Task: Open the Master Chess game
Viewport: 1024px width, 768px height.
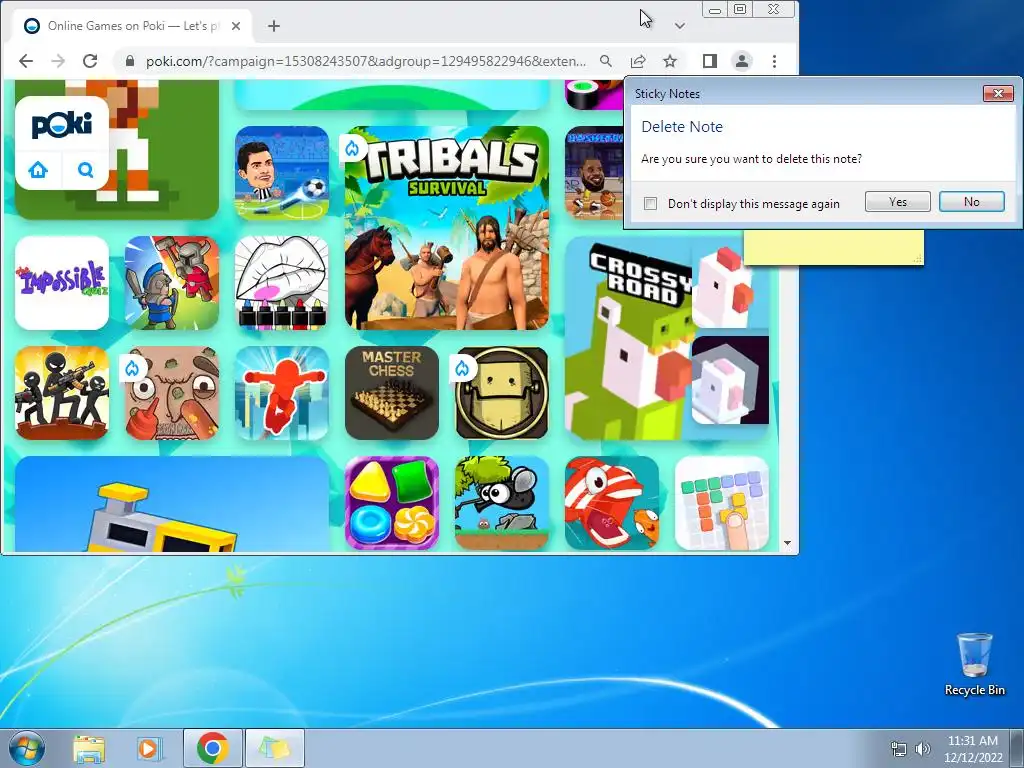Action: point(392,392)
